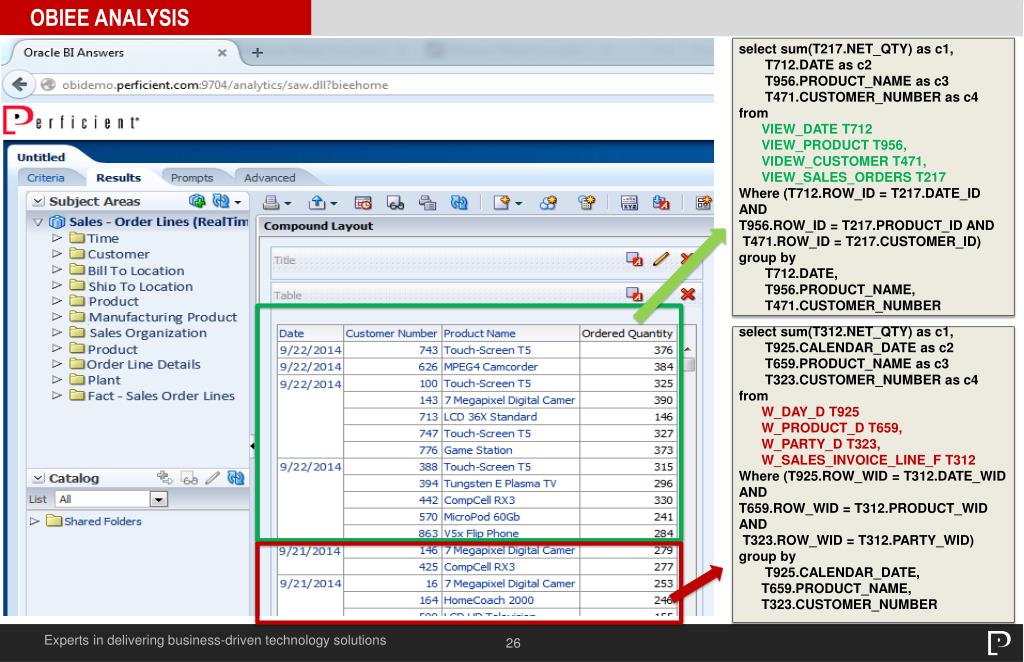The width and height of the screenshot is (1024, 662).
Task: Click the Customer Number column header
Action: [x=391, y=334]
